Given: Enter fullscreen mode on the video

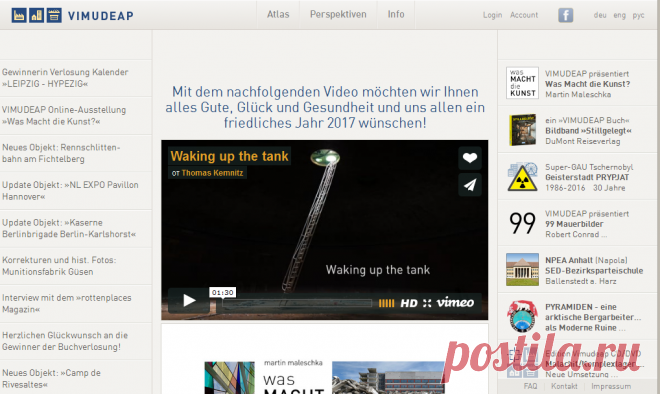Looking at the screenshot, I should coord(427,303).
